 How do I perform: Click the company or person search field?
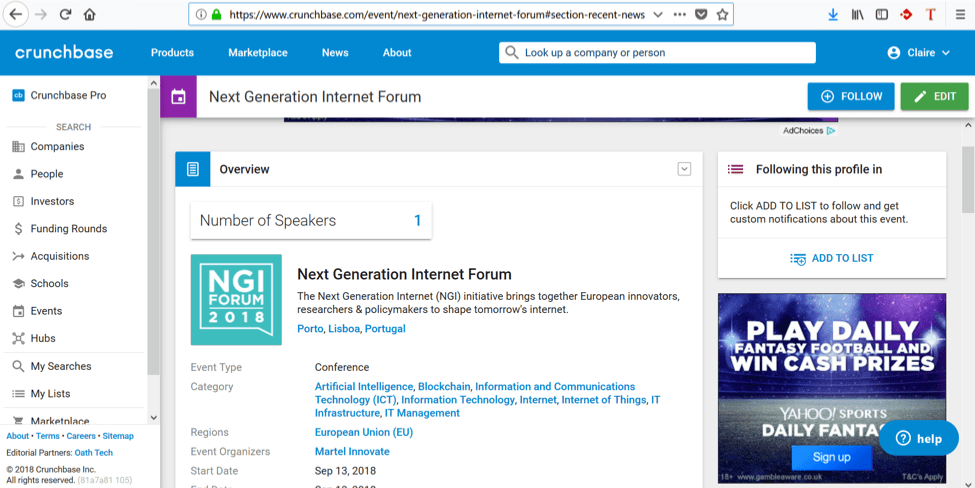point(657,53)
